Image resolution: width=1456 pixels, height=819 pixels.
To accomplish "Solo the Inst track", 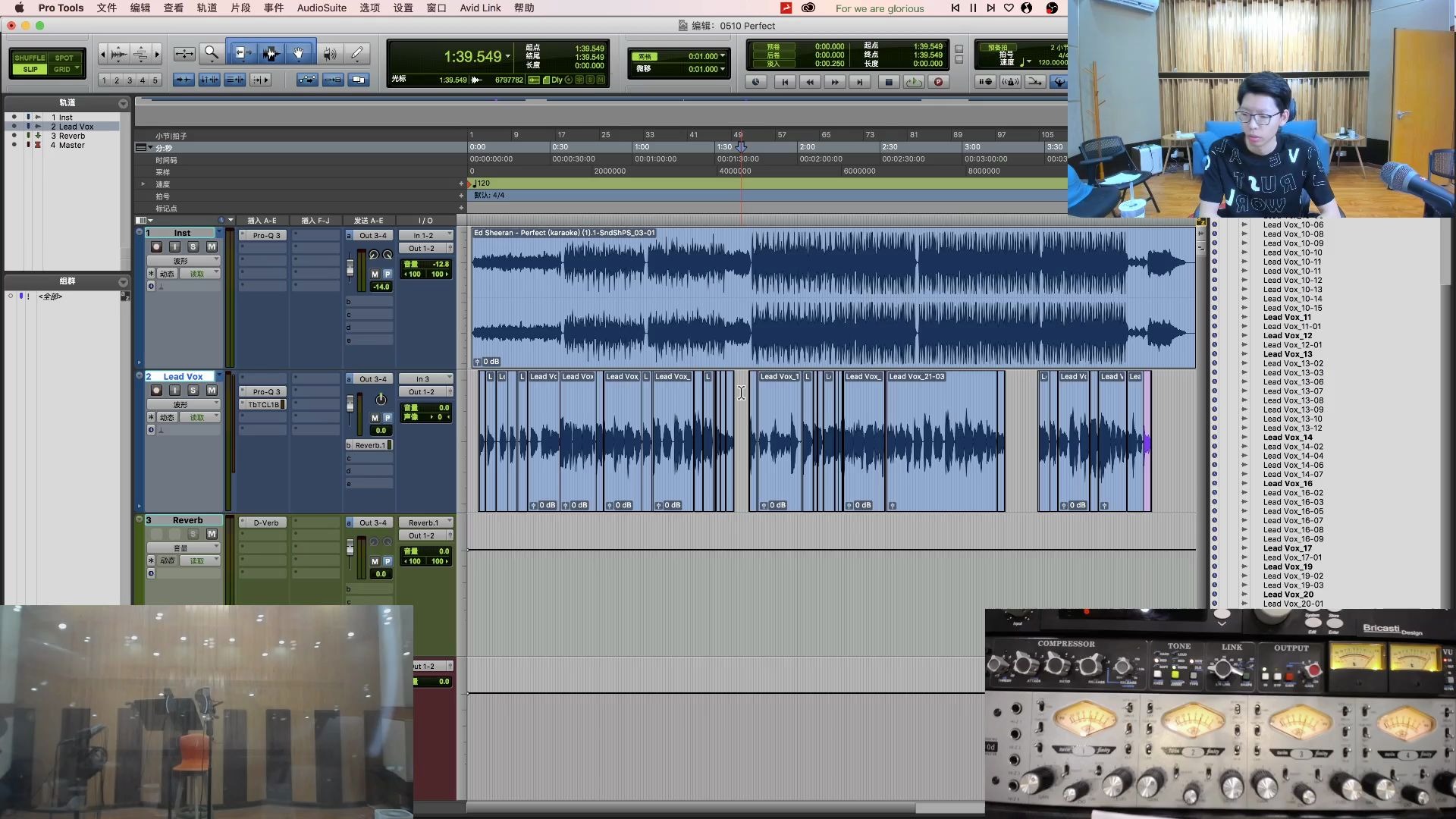I will (x=193, y=246).
